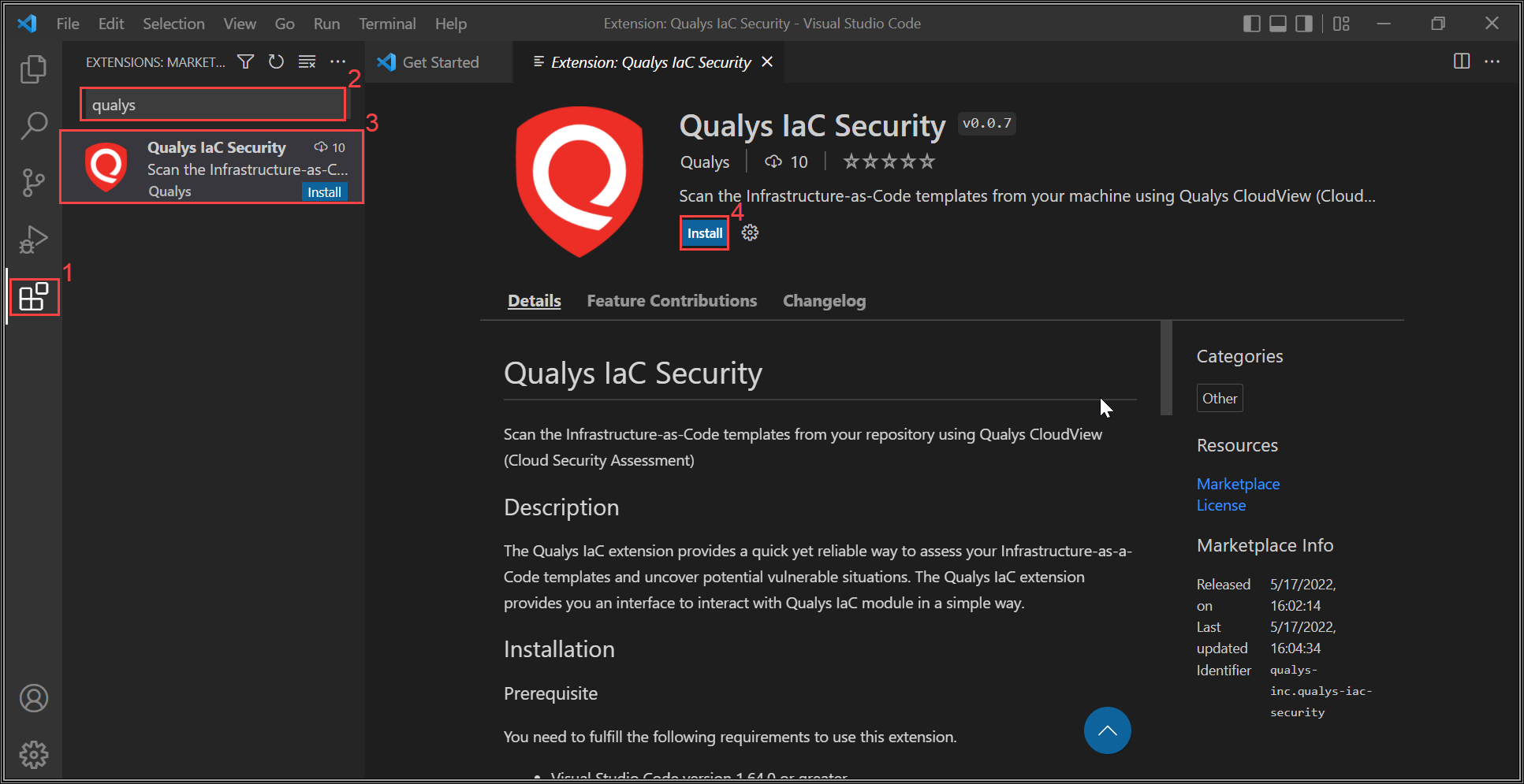This screenshot has width=1524, height=784.
Task: Switch to Feature Contributions tab
Action: click(672, 301)
